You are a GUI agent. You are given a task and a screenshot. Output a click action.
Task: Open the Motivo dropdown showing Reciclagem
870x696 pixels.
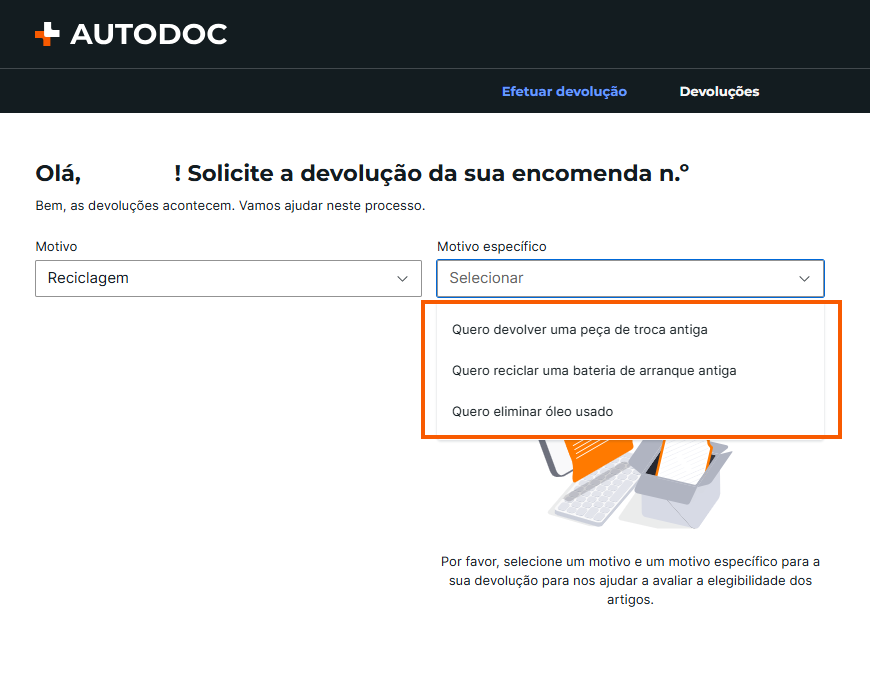(x=228, y=278)
